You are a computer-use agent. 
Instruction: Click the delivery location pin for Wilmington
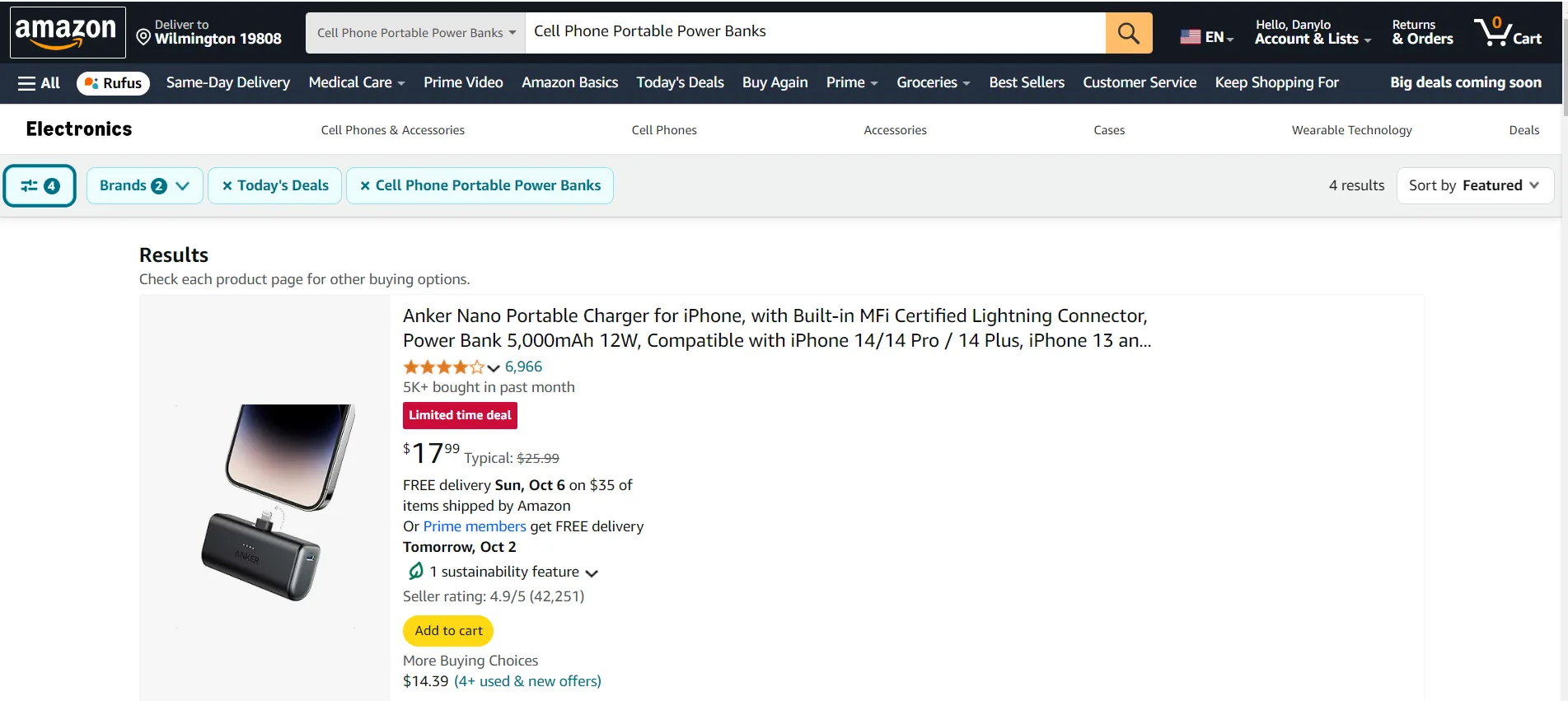143,37
